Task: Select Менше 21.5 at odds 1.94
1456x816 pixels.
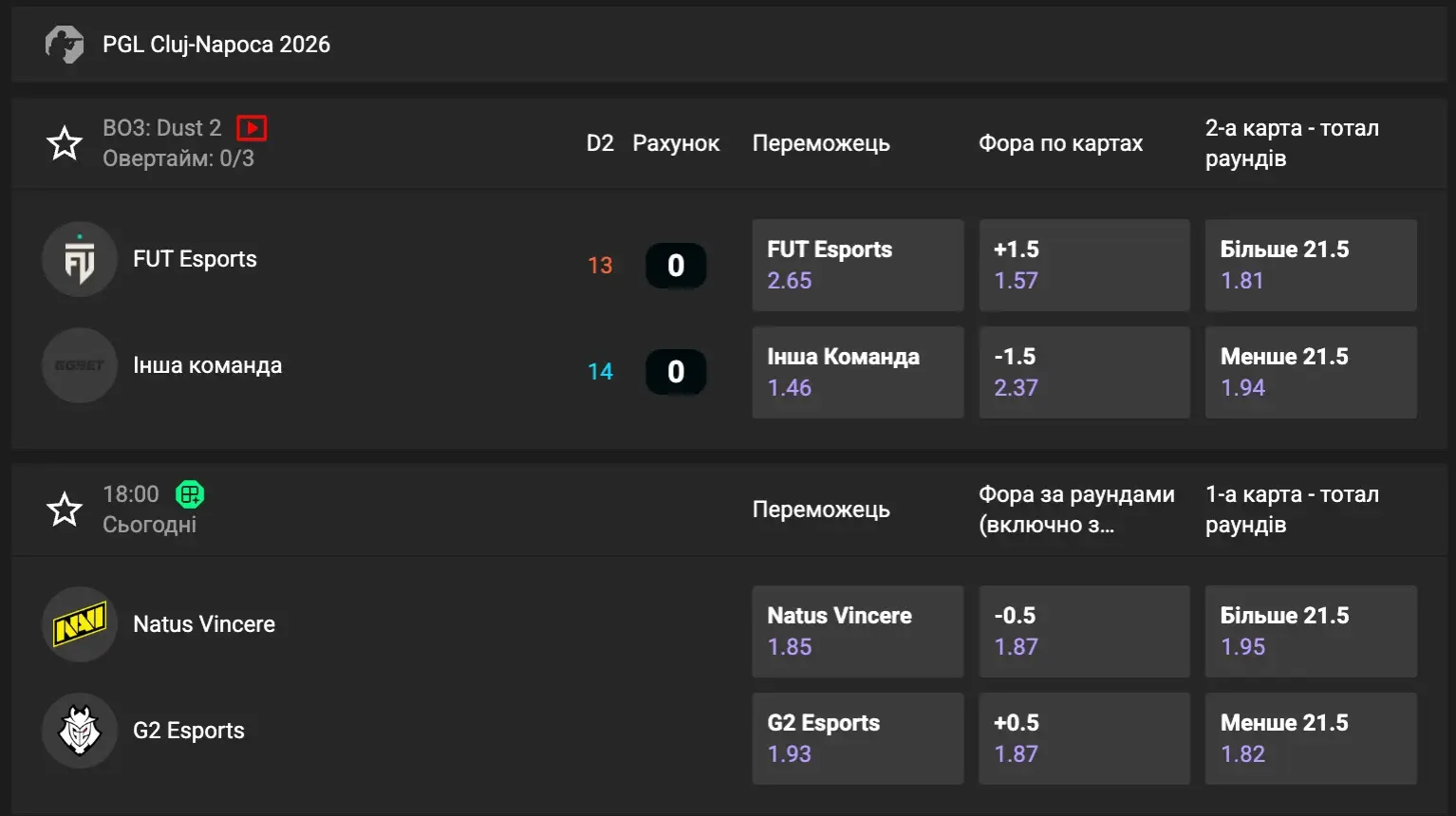Action: [x=1310, y=373]
